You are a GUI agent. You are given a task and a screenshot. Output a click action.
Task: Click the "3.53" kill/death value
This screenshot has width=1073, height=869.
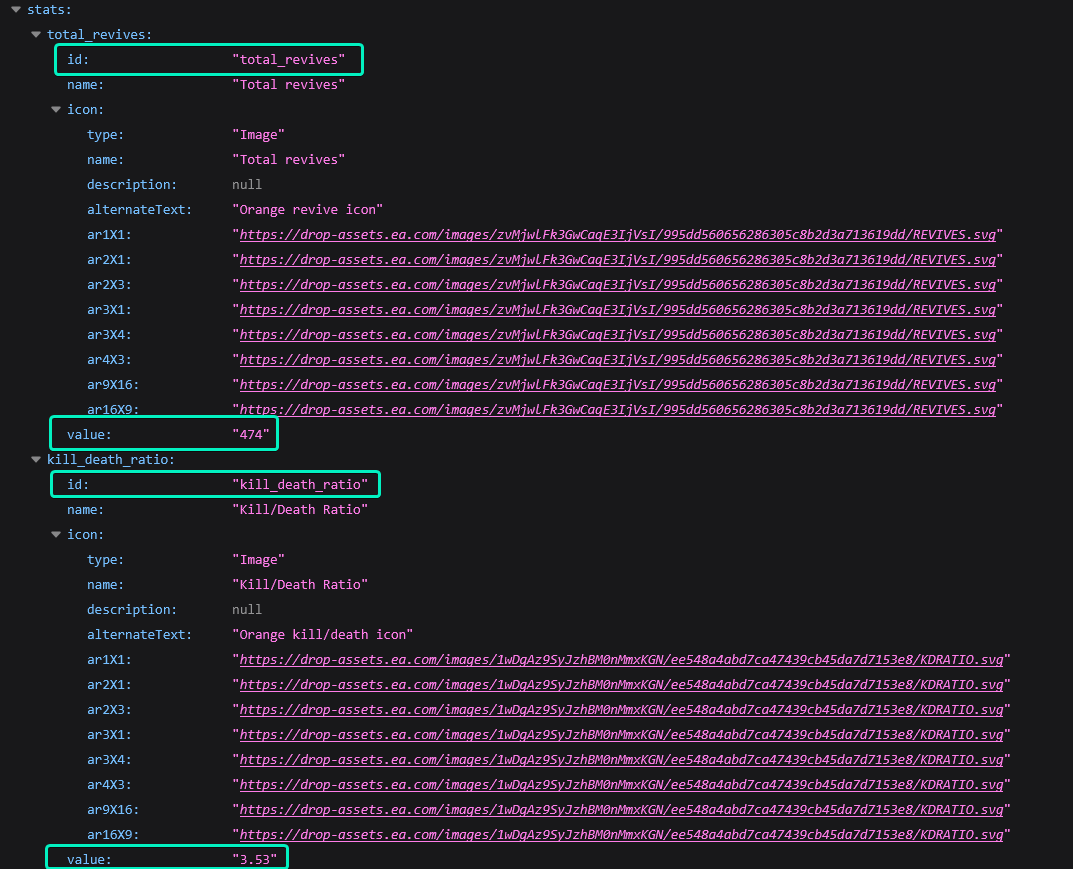(256, 859)
